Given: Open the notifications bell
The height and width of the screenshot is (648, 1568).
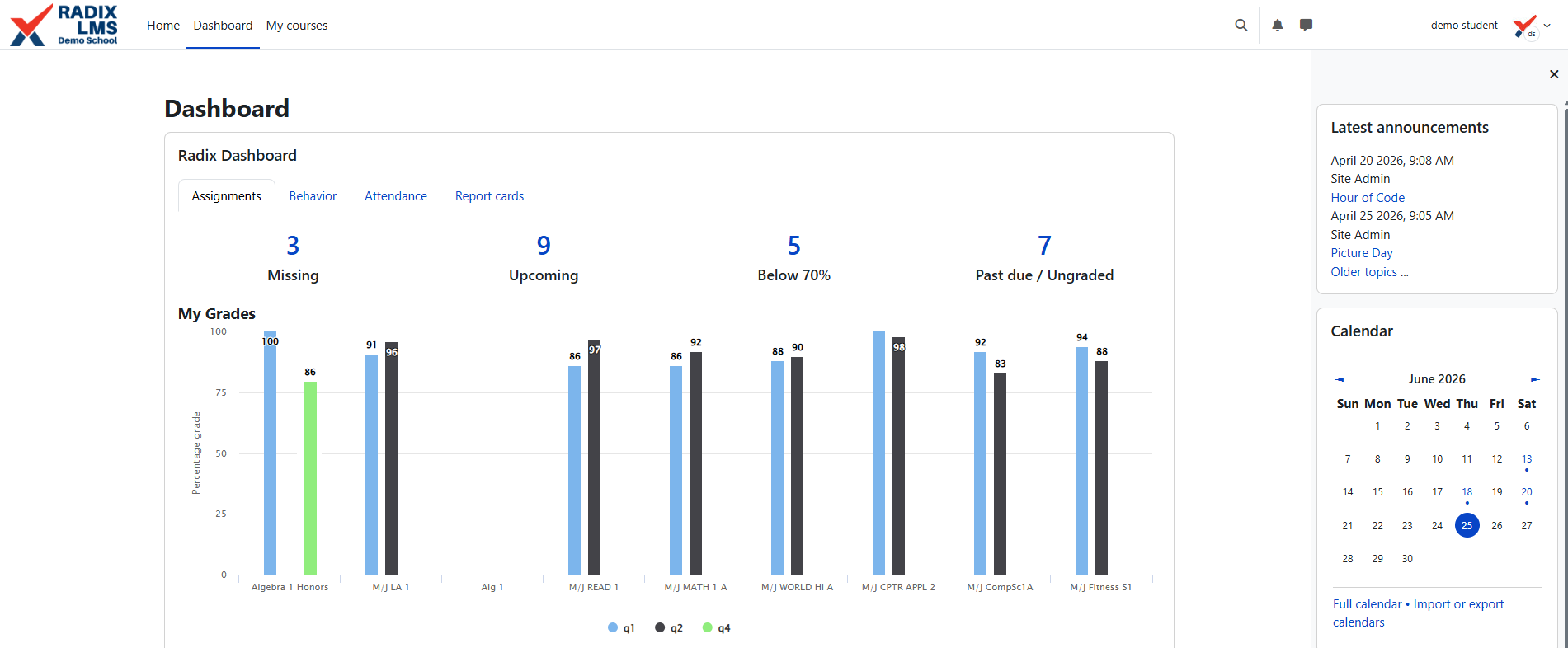Looking at the screenshot, I should coord(1278,26).
